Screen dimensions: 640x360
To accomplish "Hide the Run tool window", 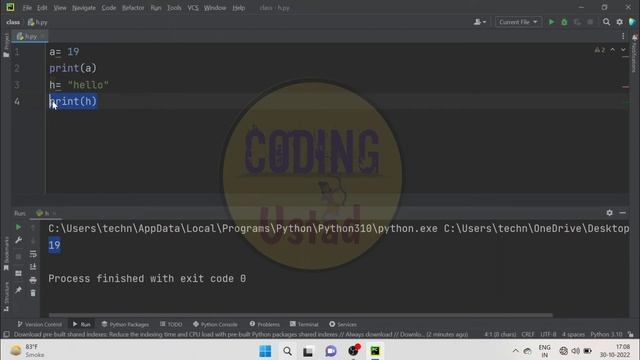I will pos(622,213).
